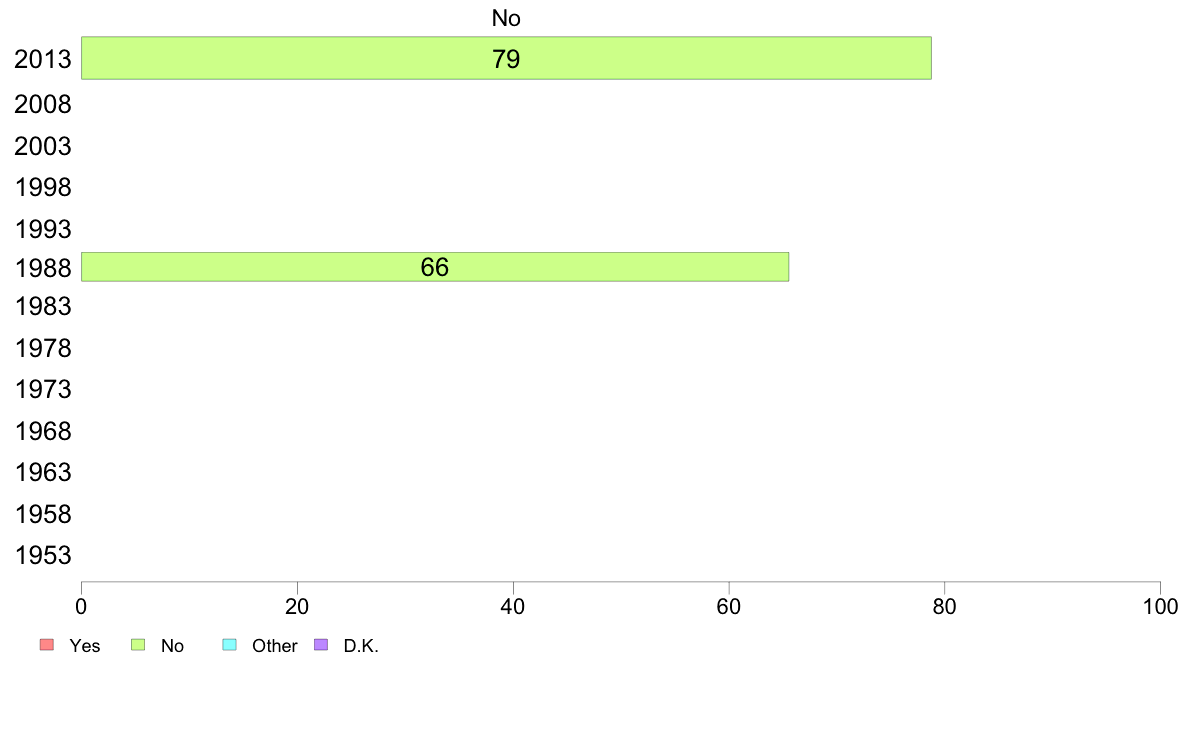Screen dimensions: 1188x736
Task: Click the 40 x-axis tick label
Action: [x=513, y=606]
